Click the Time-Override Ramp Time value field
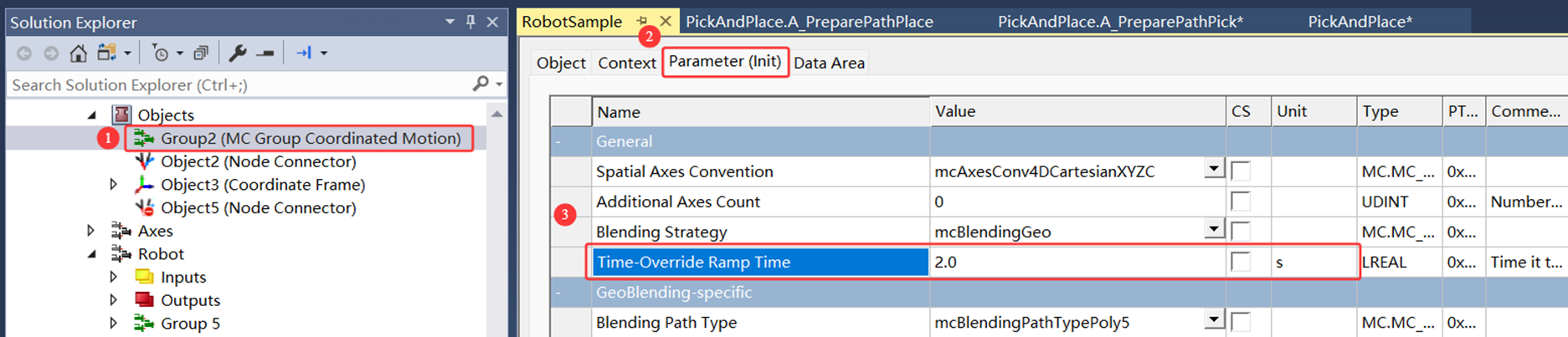 pyautogui.click(x=1076, y=262)
